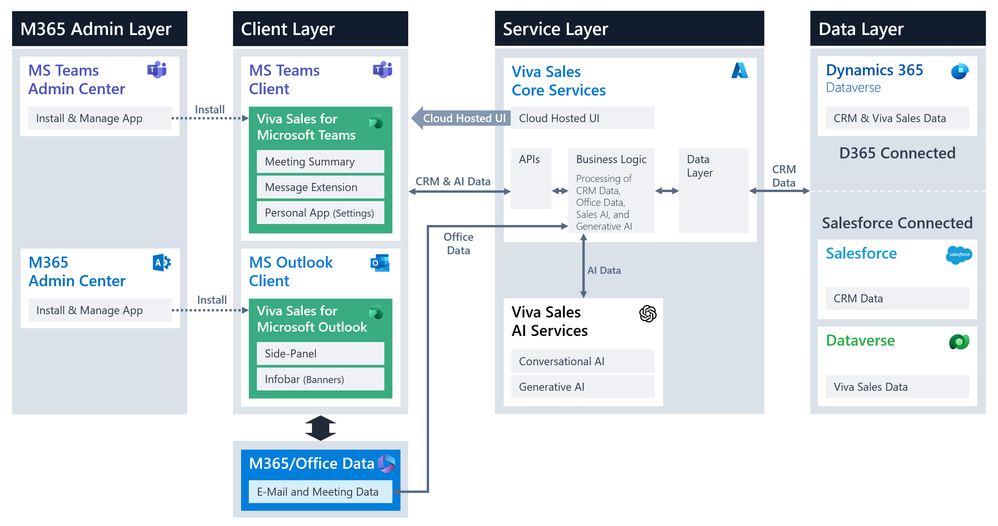998x526 pixels.
Task: Click the Data Layer block inside Core Services
Action: 713,191
